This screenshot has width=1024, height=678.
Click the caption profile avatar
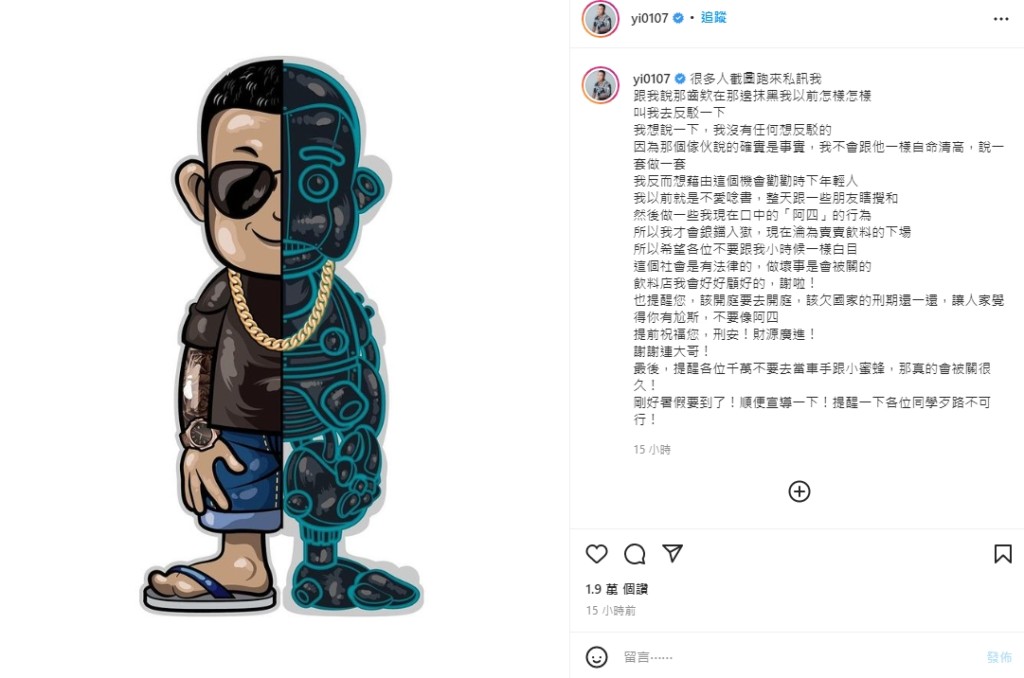pyautogui.click(x=600, y=85)
